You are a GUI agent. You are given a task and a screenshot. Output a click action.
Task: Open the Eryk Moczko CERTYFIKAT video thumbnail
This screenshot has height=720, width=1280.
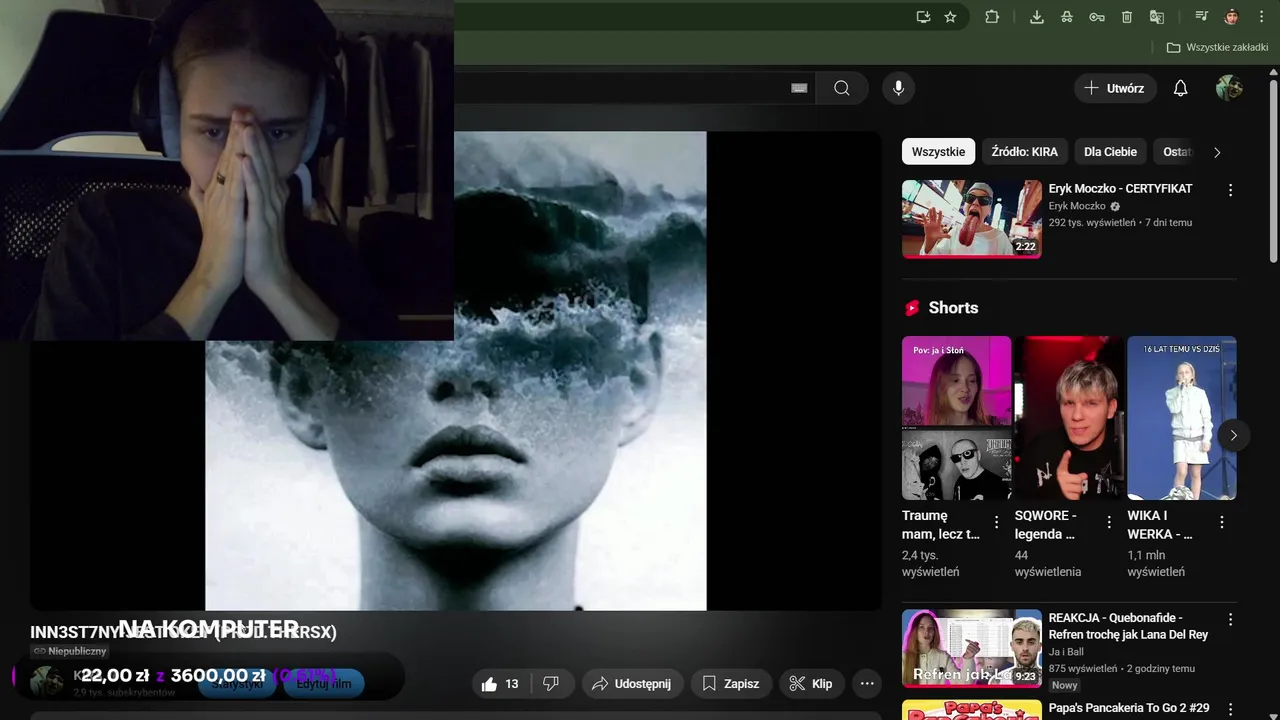click(972, 219)
